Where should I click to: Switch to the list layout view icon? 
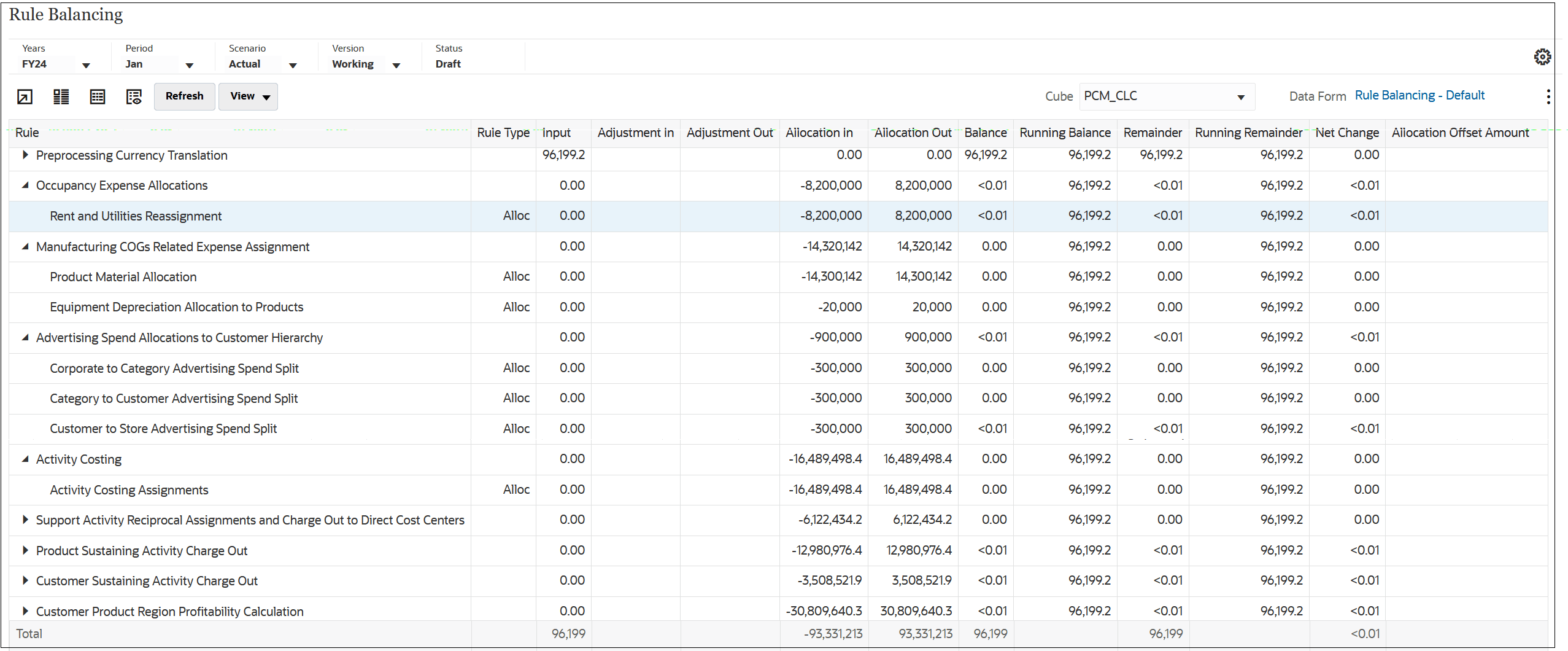pos(61,96)
